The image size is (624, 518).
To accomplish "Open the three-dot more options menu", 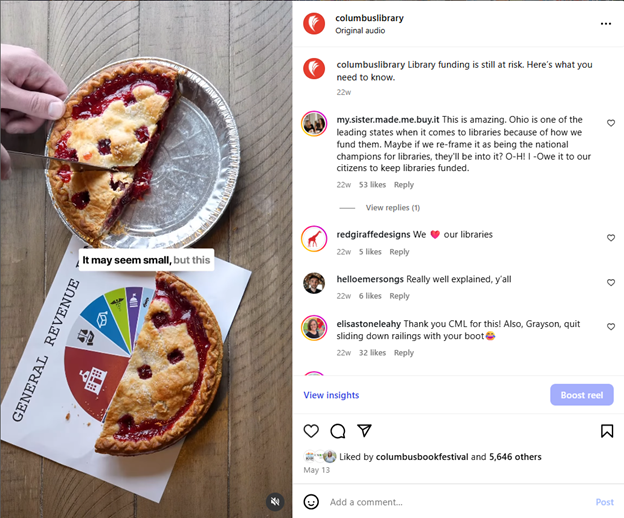I will [606, 24].
